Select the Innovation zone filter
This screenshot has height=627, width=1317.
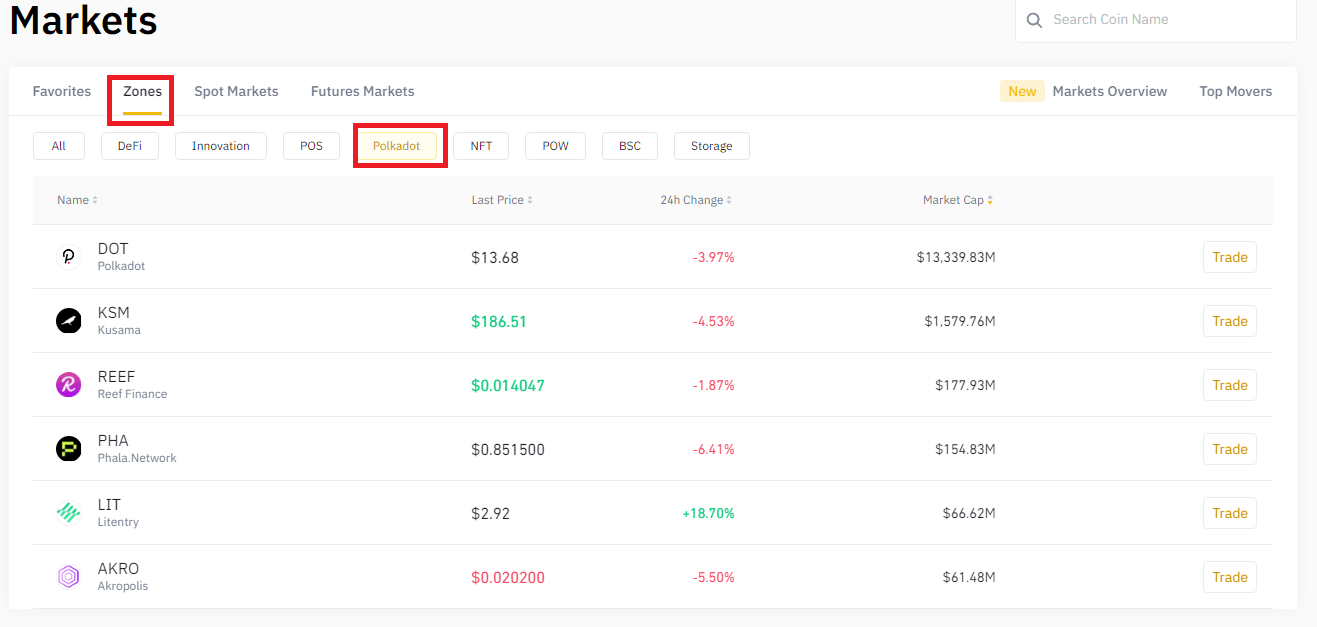(x=221, y=146)
